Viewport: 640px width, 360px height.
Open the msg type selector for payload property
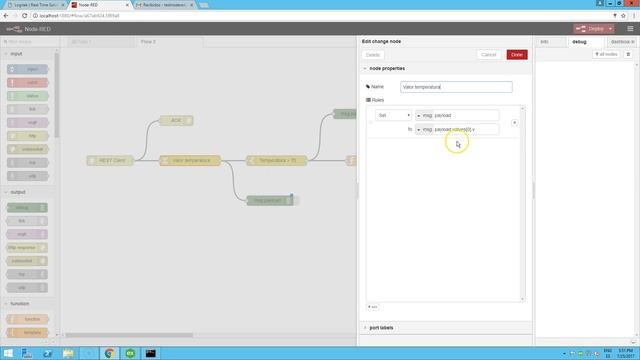coord(424,116)
